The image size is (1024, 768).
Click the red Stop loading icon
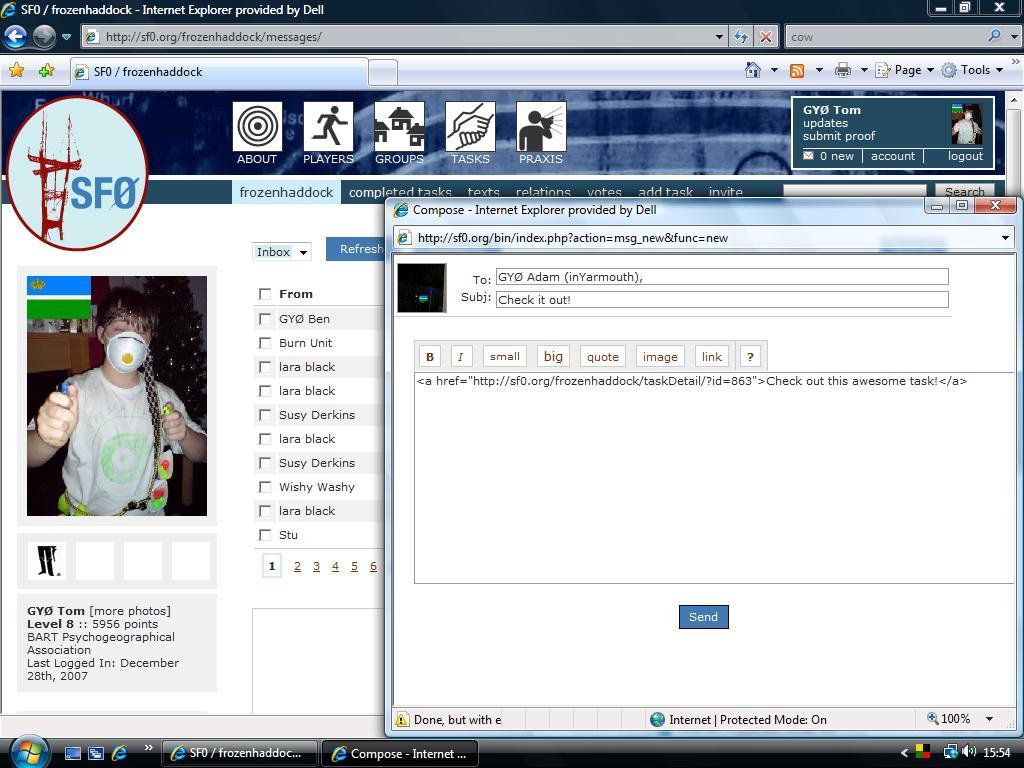[x=765, y=37]
